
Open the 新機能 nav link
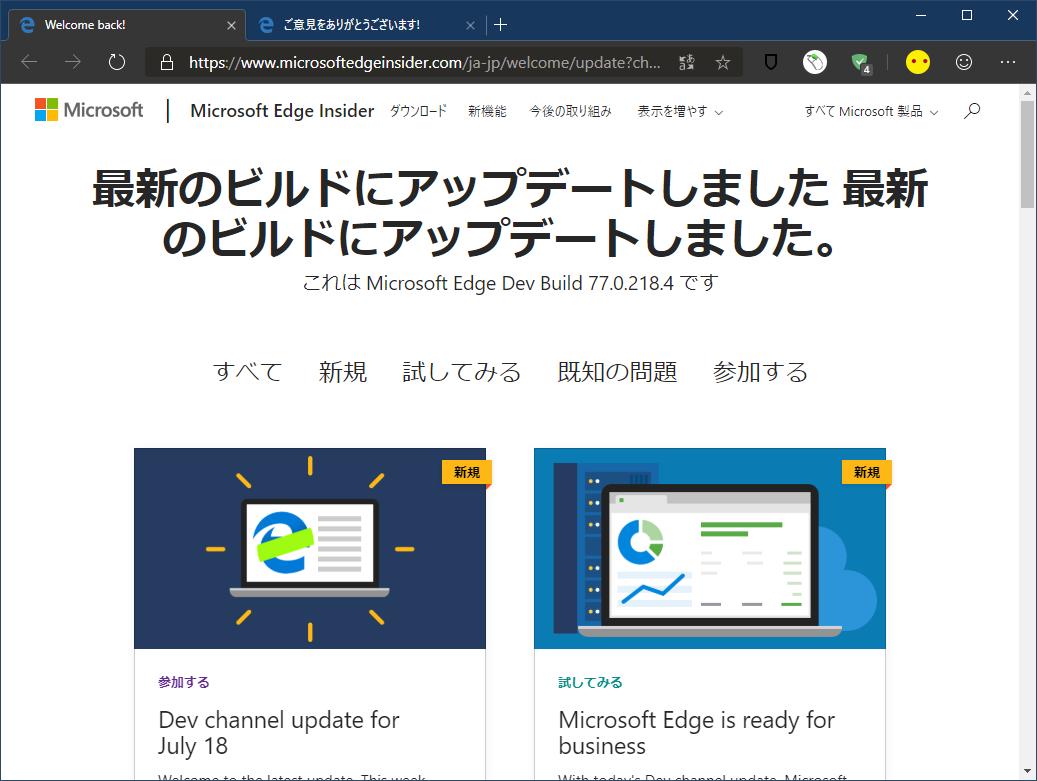pos(487,111)
